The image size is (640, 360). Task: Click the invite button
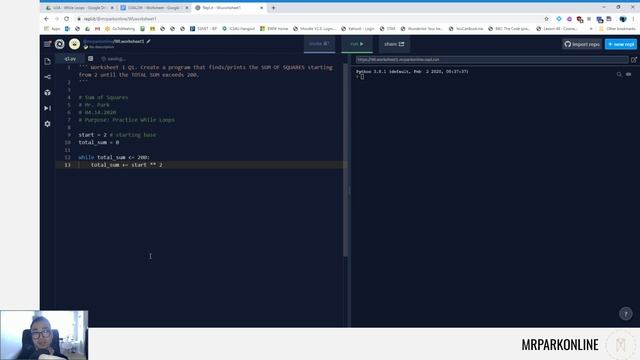tap(319, 44)
